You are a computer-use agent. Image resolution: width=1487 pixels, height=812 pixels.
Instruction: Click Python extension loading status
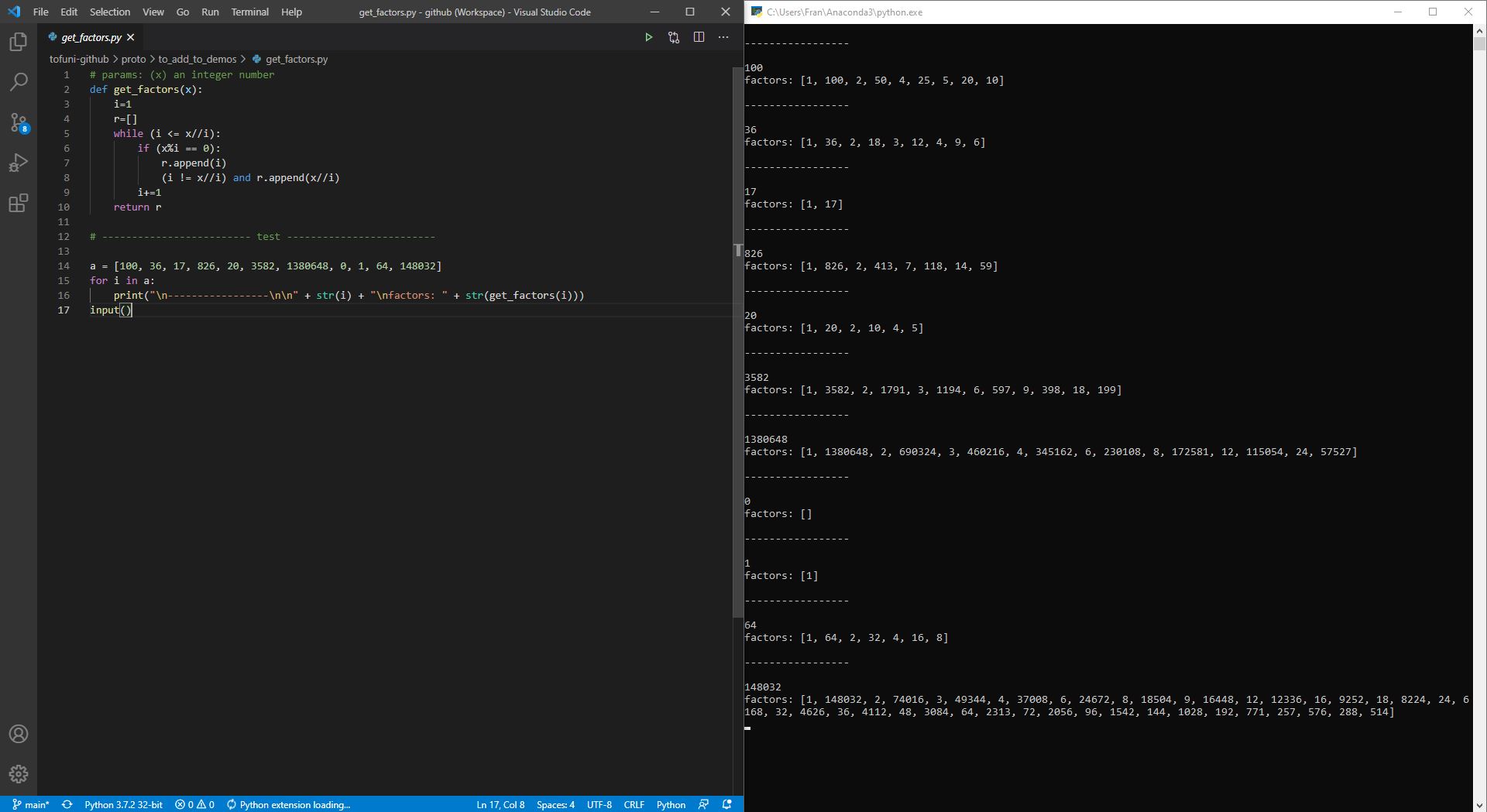(x=288, y=804)
